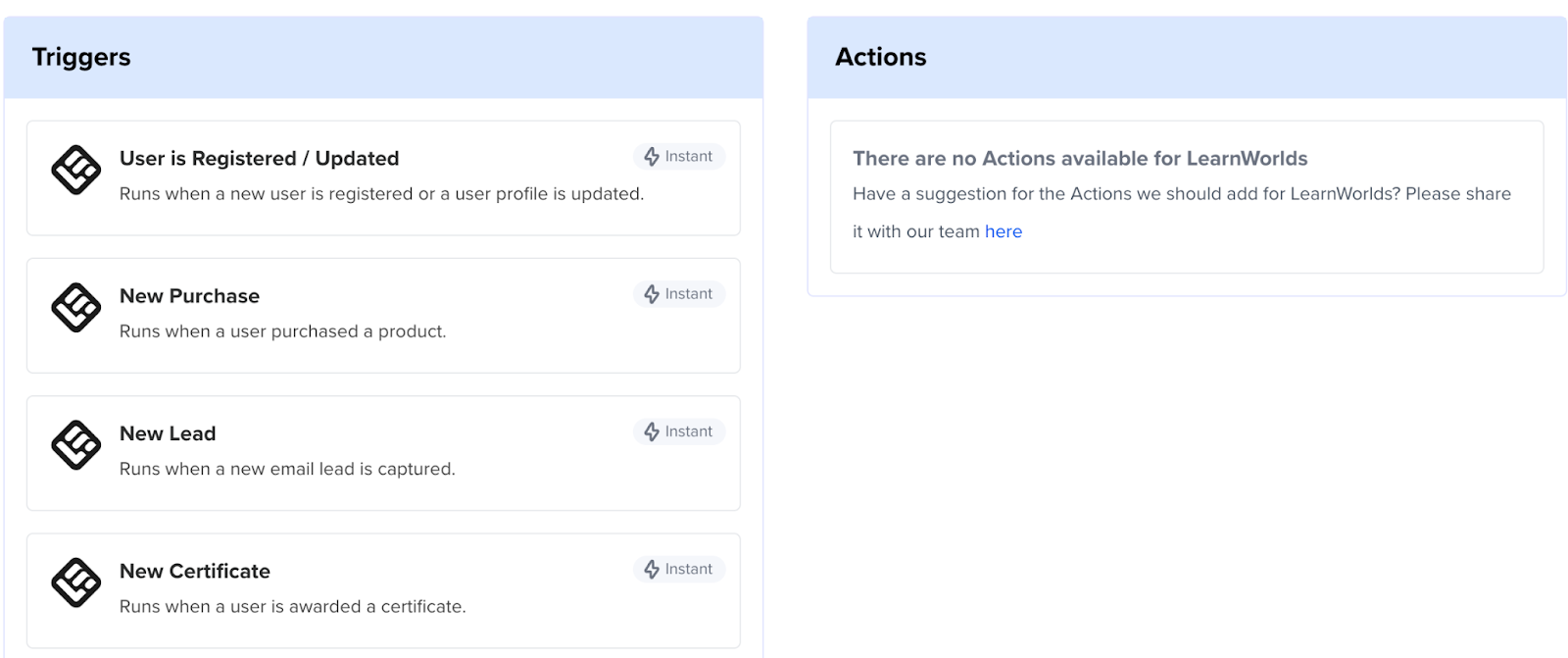Click "Runs when a new email lead is captured" description

tap(287, 469)
